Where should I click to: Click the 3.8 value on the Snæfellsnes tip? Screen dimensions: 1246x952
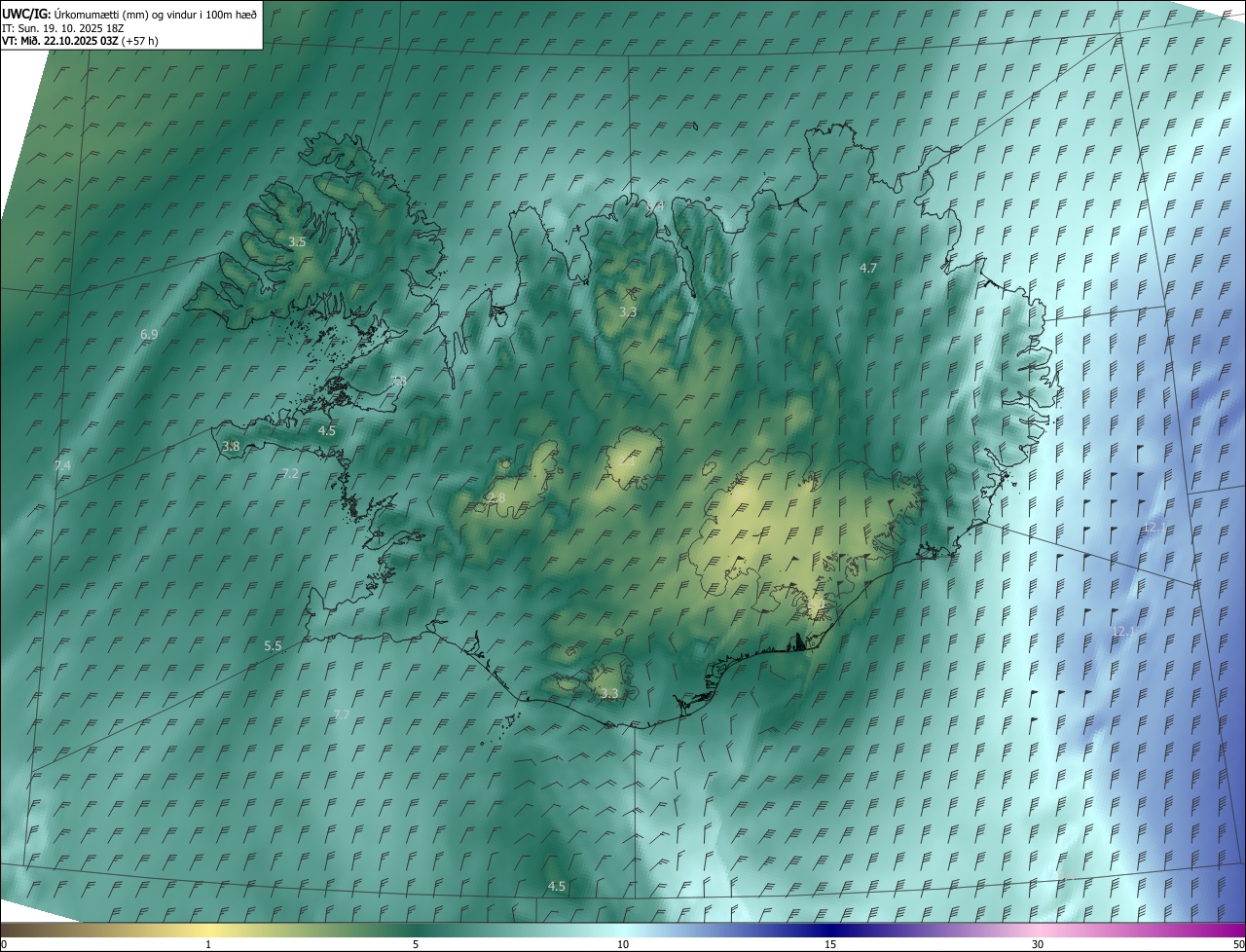tap(231, 446)
